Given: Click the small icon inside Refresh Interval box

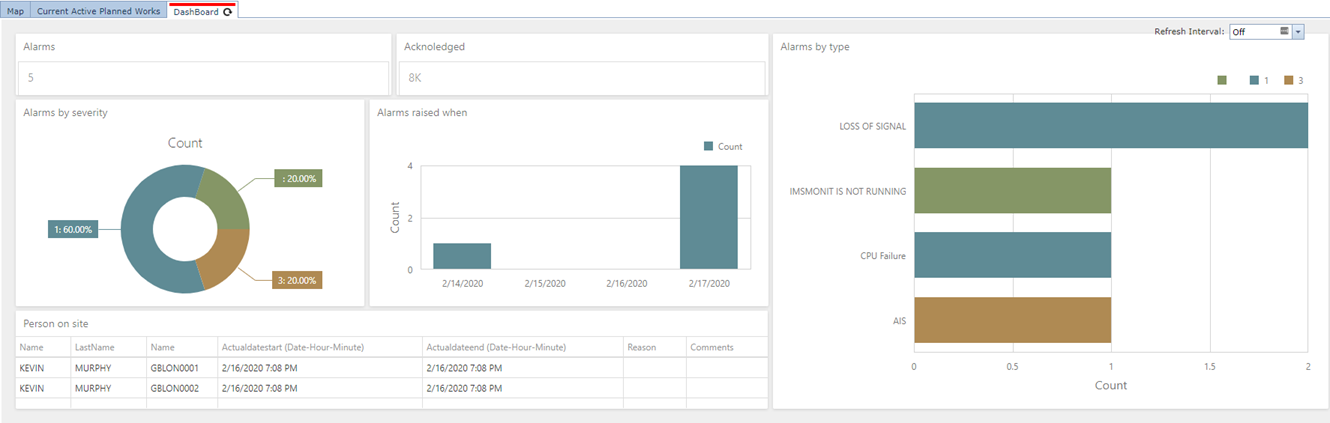Looking at the screenshot, I should [x=1283, y=32].
